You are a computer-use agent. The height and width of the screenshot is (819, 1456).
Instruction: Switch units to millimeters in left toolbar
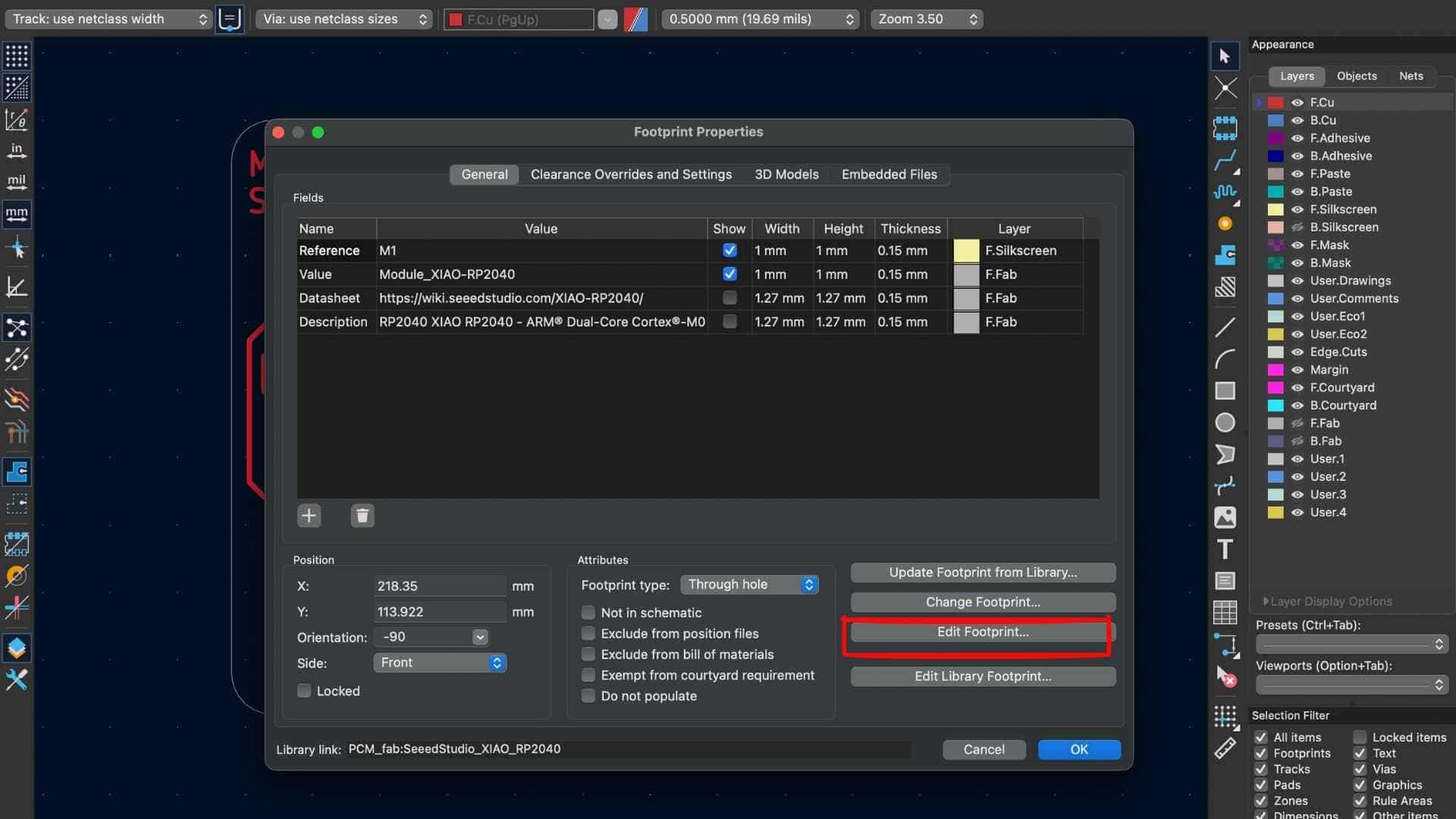tap(17, 214)
